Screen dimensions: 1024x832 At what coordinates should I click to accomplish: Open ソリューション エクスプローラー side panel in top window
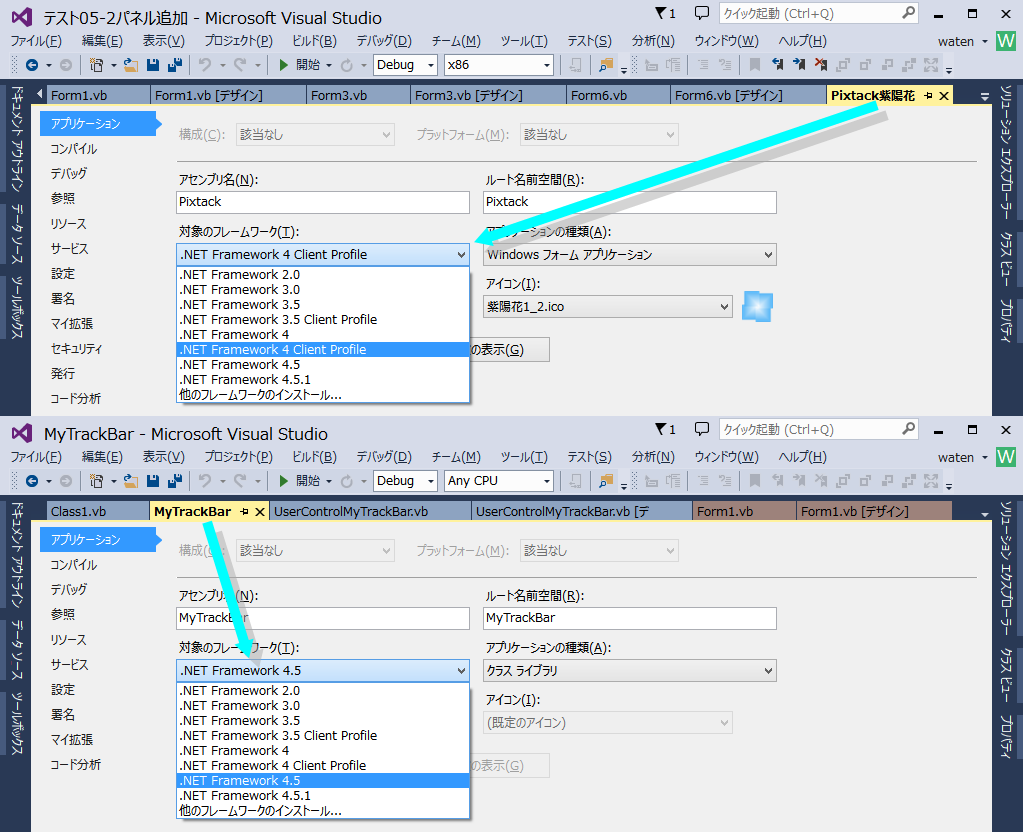[x=1006, y=152]
